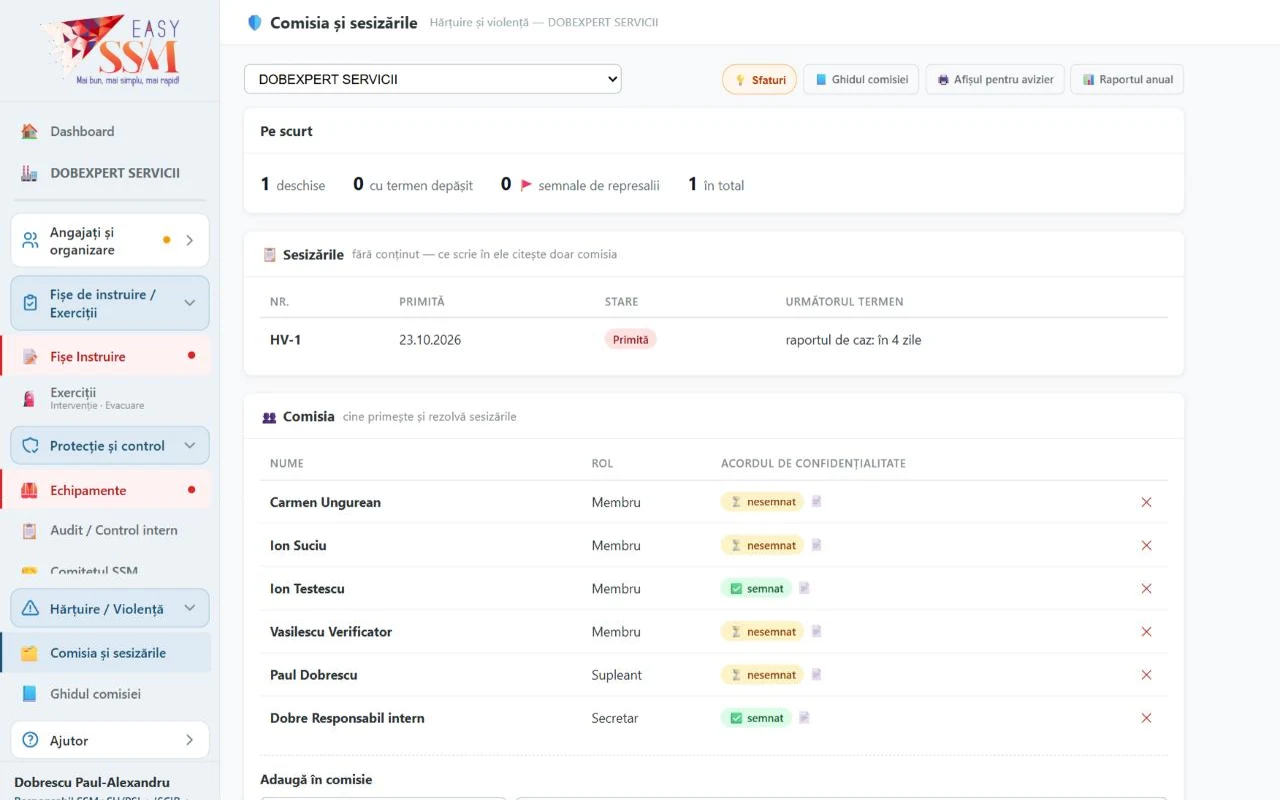Open Audit / Control intern

105,530
